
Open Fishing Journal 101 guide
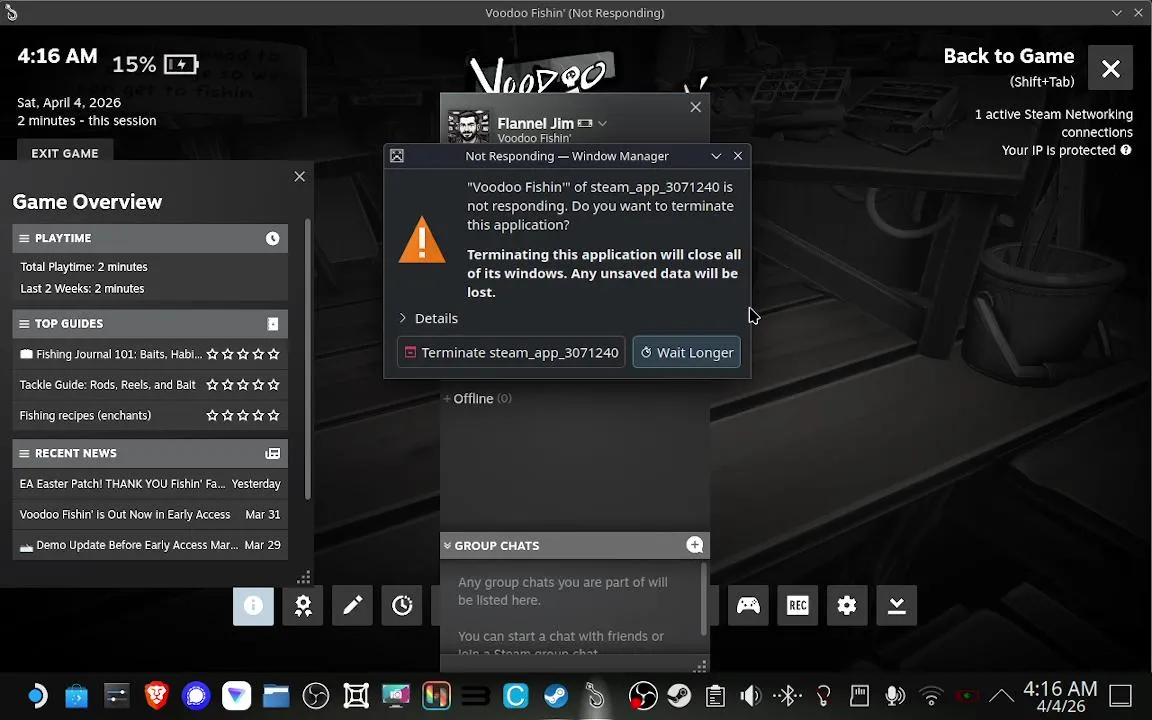[150, 354]
